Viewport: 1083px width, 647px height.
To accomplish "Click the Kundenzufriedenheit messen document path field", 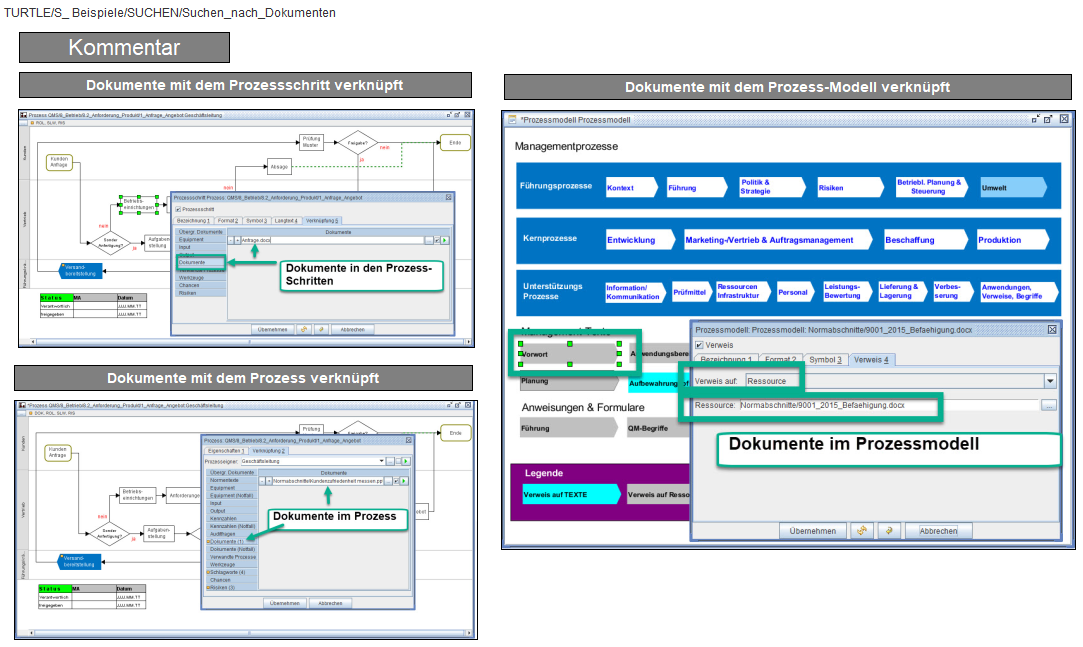I will click(x=327, y=481).
